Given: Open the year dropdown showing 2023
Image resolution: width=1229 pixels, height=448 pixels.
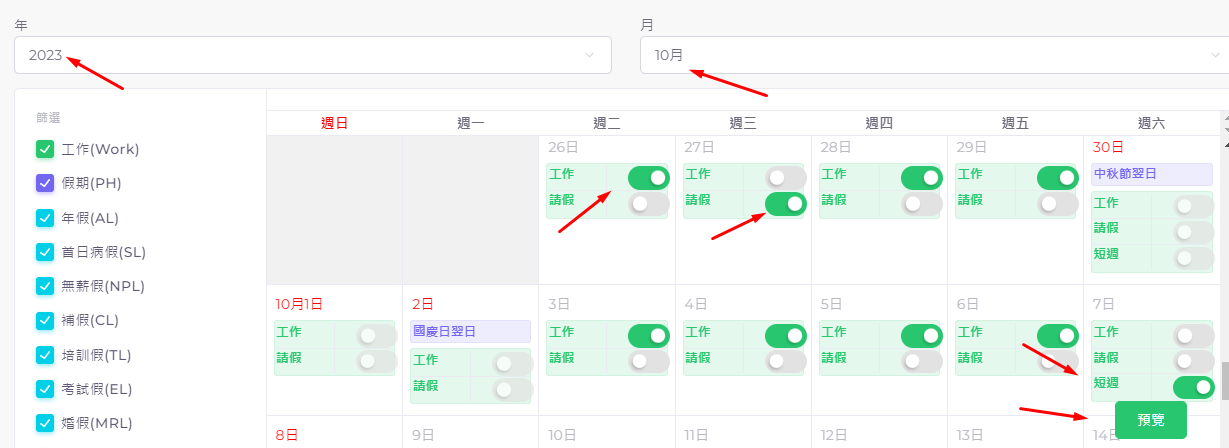Looking at the screenshot, I should coord(313,55).
